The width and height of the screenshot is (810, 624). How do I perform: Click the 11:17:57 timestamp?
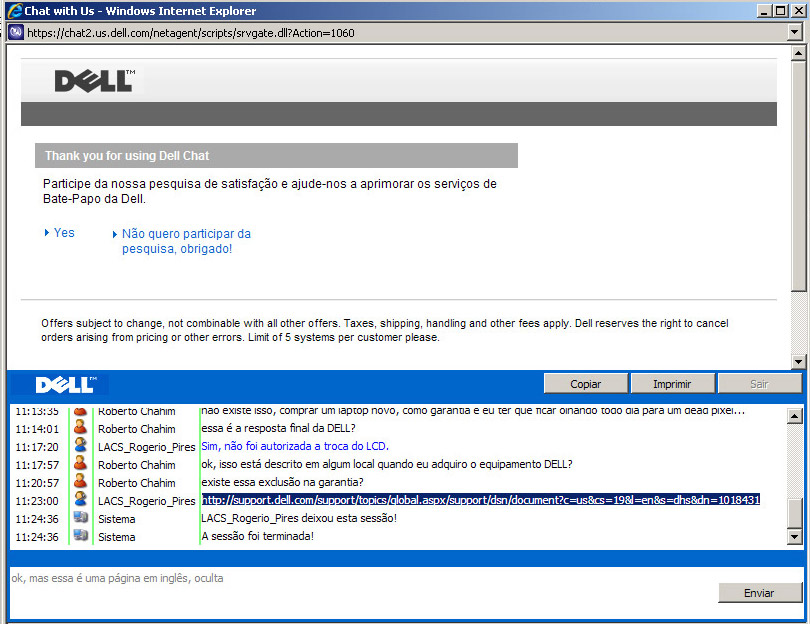point(37,465)
